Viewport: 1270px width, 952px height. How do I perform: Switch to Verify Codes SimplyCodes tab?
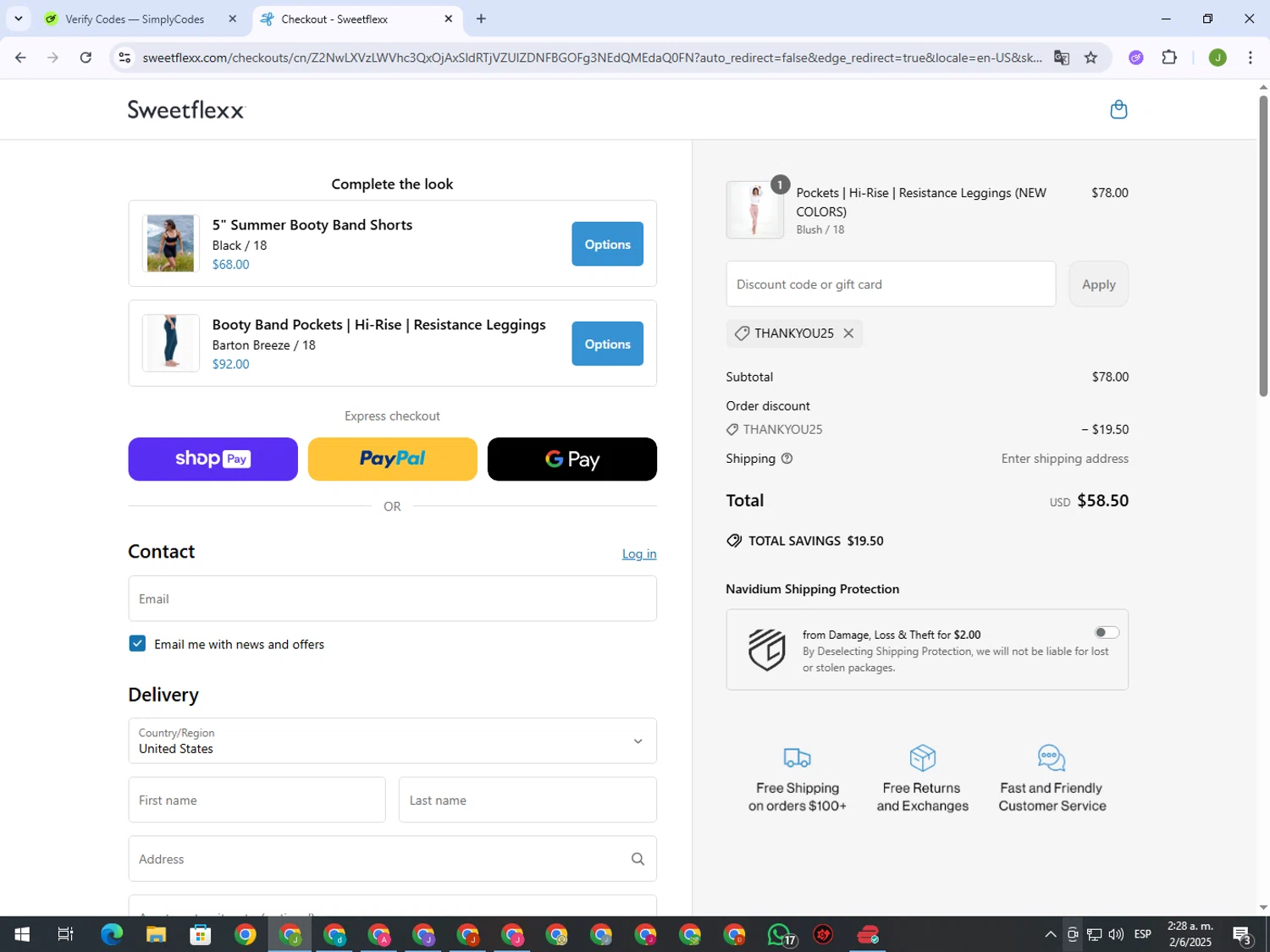pyautogui.click(x=135, y=19)
